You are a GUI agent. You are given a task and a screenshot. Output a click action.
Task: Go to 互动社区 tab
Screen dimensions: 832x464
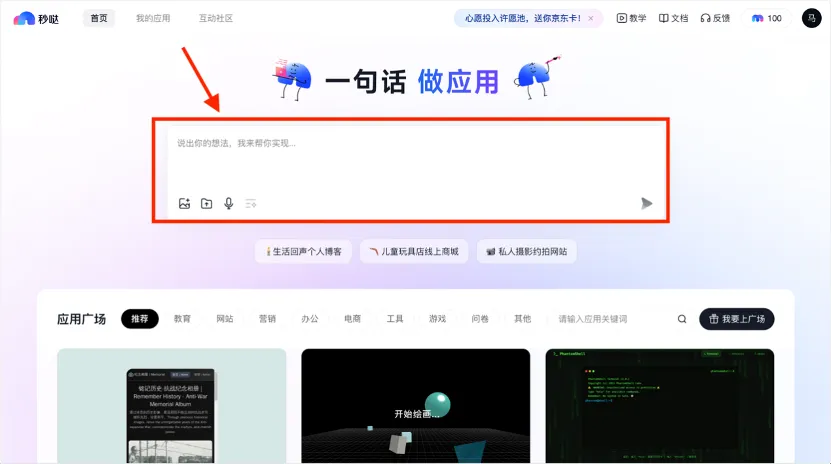tap(215, 18)
